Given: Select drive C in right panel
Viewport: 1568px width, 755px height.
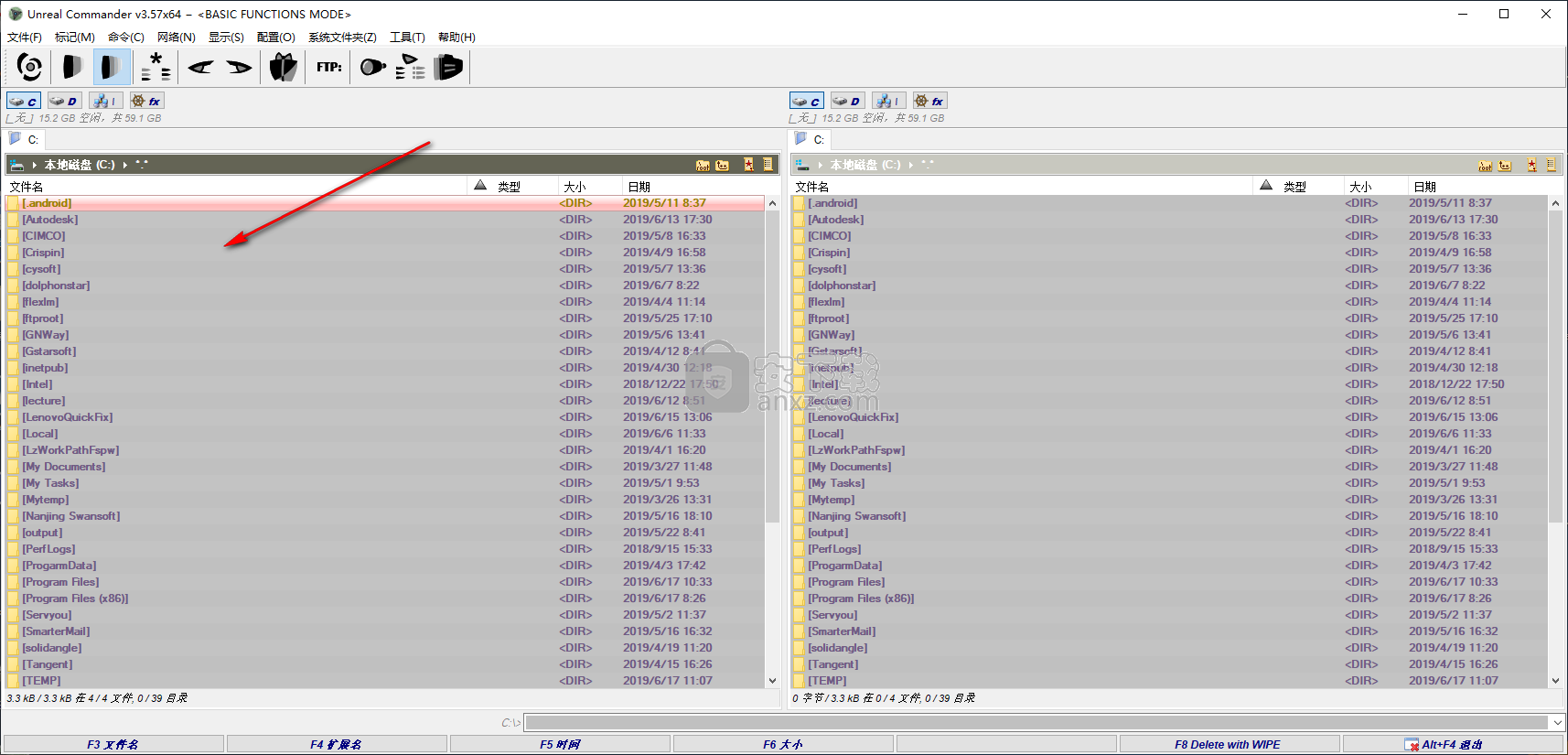Looking at the screenshot, I should (x=807, y=102).
